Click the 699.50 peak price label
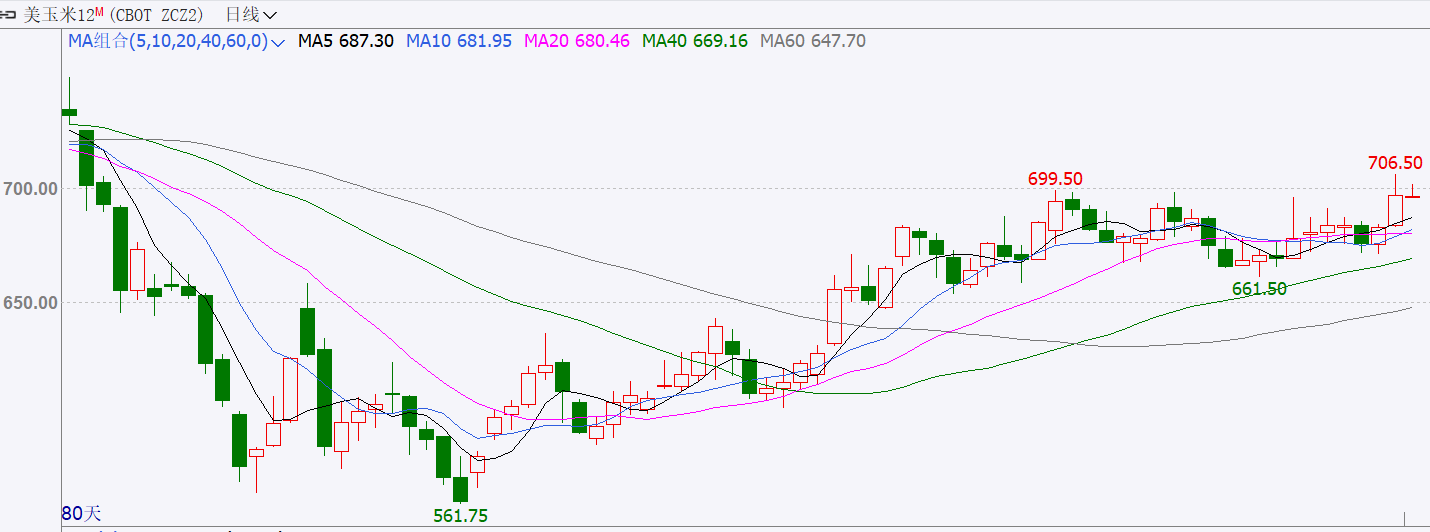 point(1055,179)
